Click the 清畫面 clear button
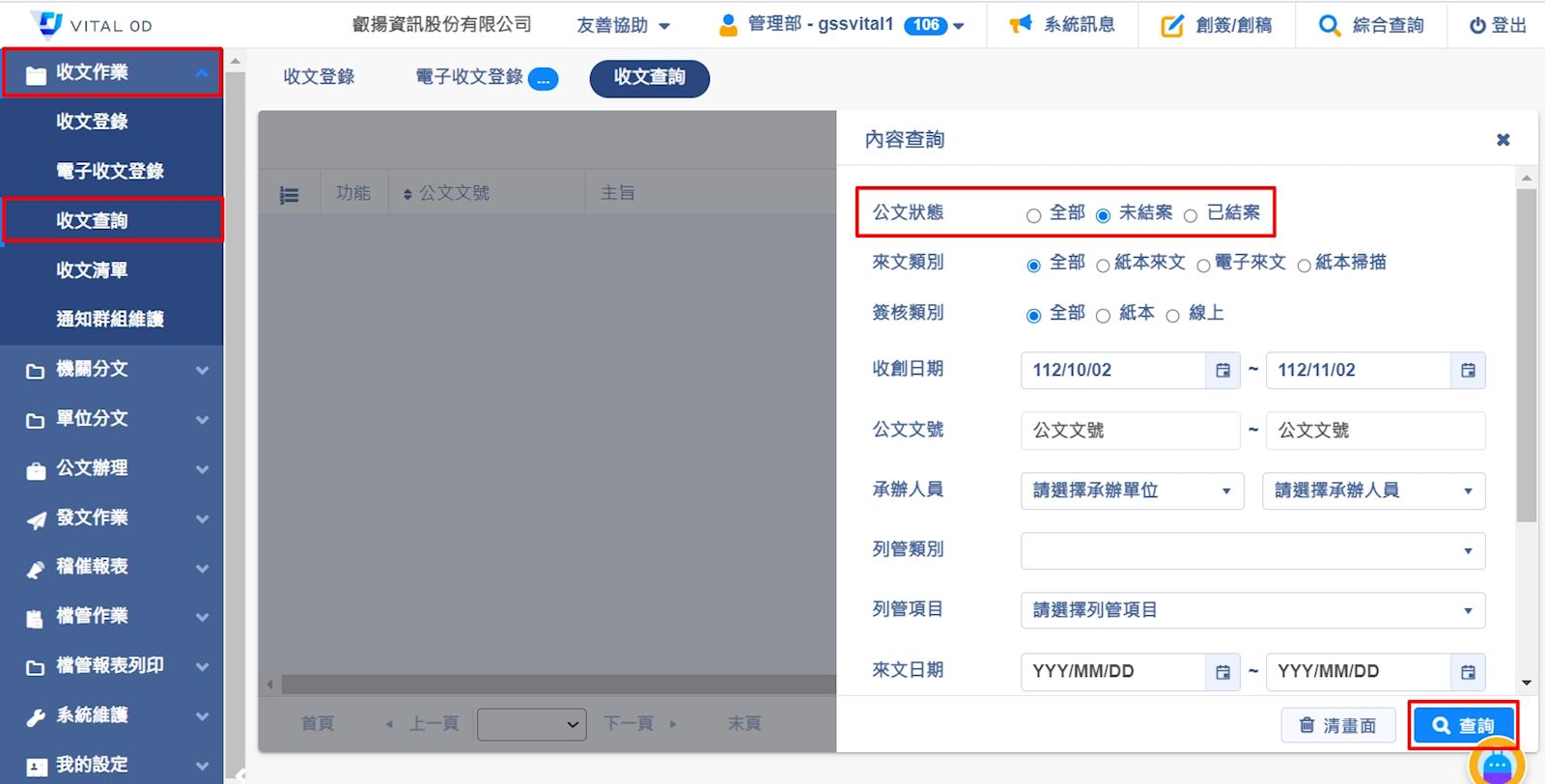 pos(1337,725)
